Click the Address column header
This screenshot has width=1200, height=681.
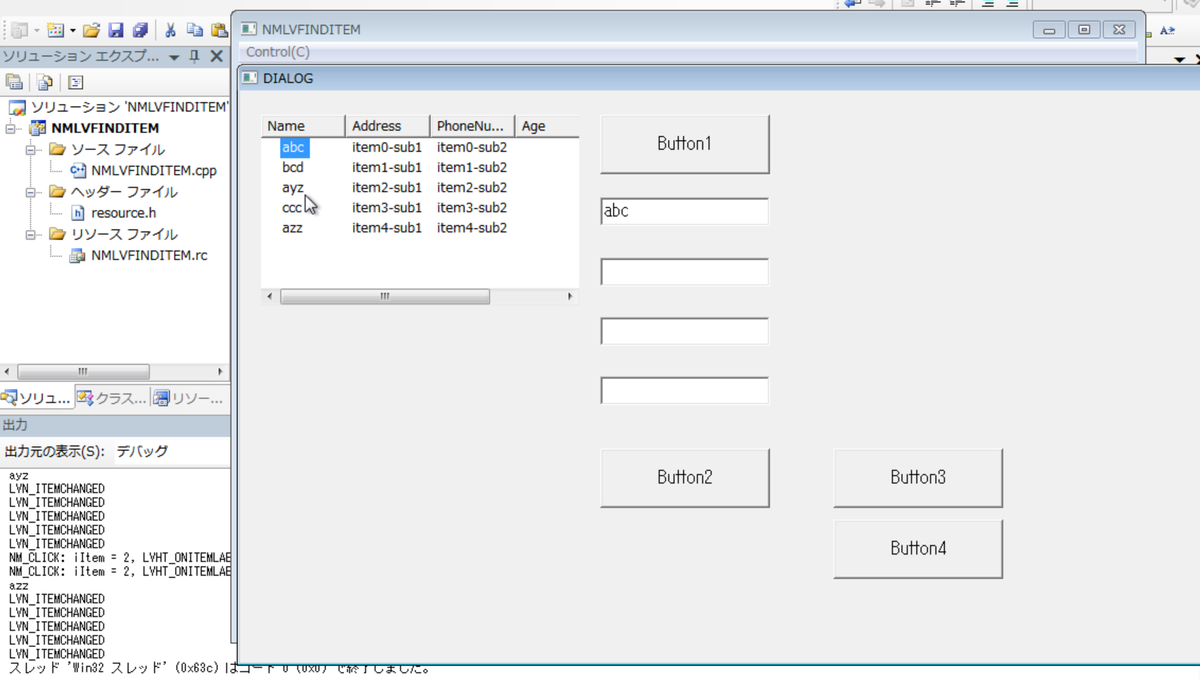click(388, 126)
